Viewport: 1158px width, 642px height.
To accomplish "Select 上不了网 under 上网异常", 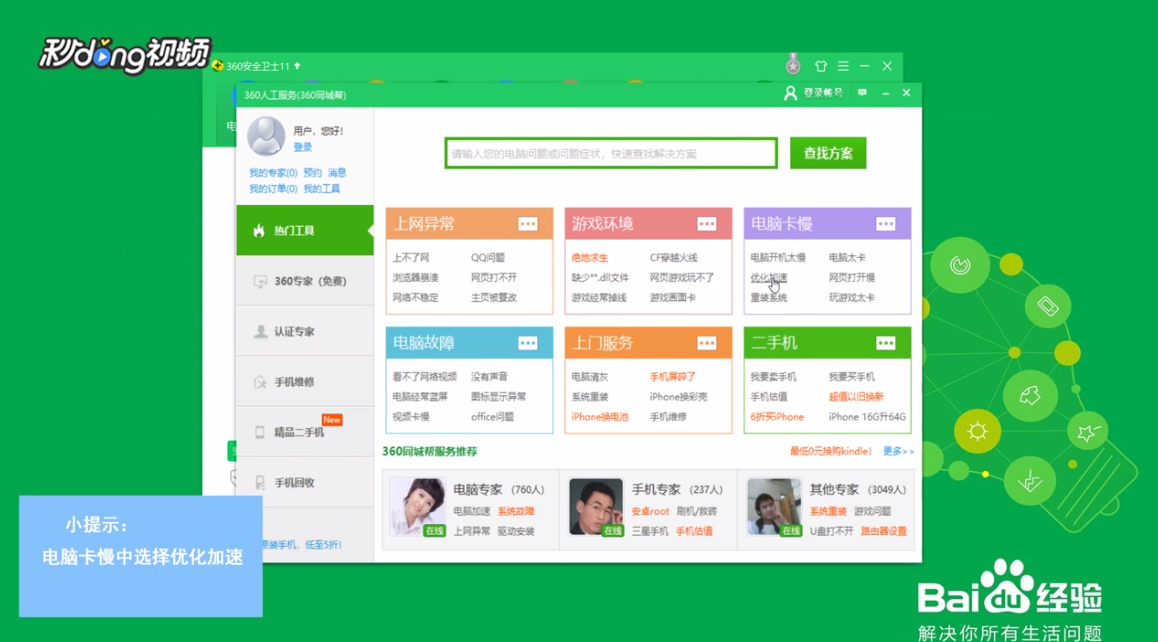I will [411, 258].
